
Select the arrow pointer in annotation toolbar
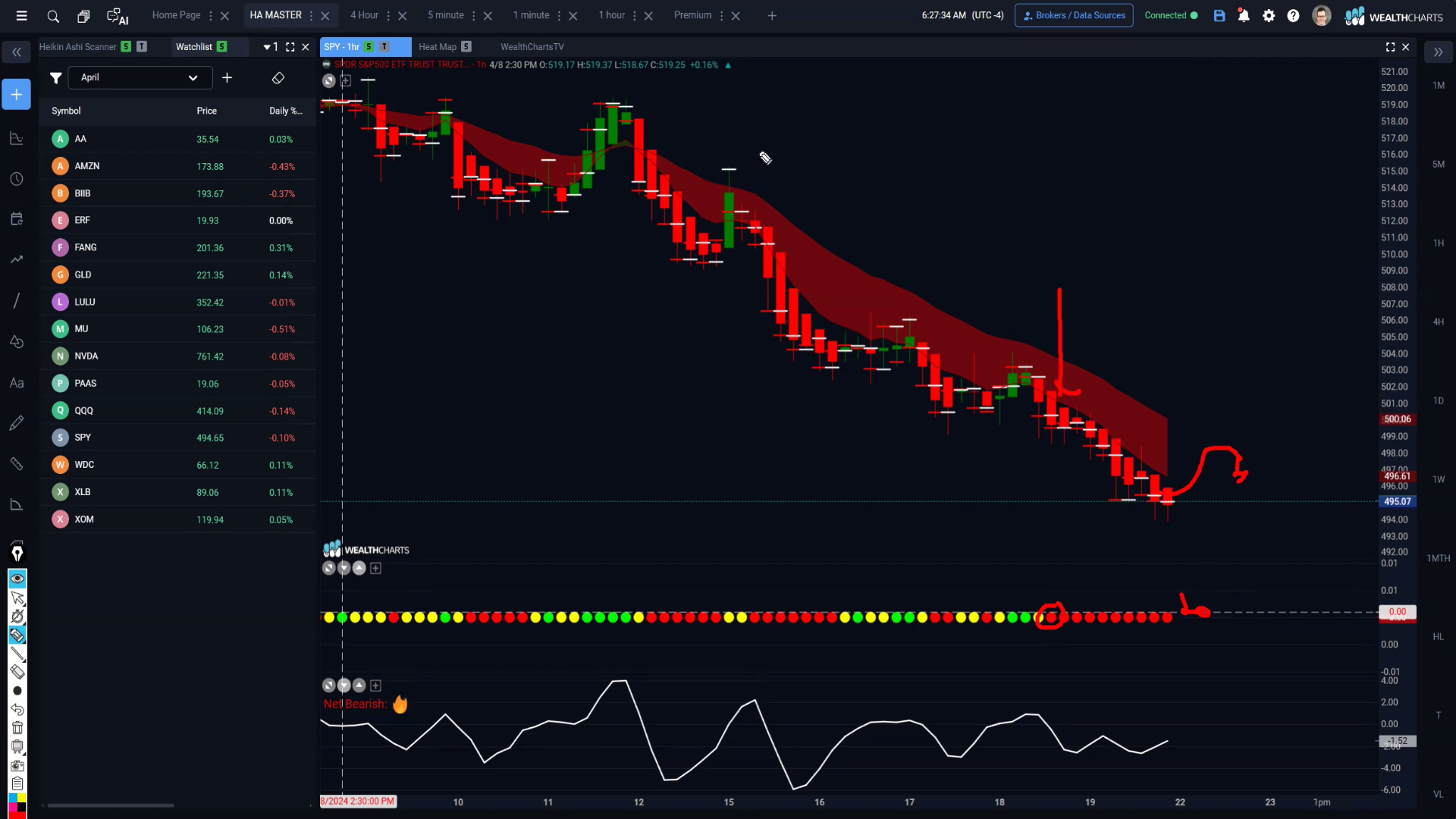pos(17,598)
